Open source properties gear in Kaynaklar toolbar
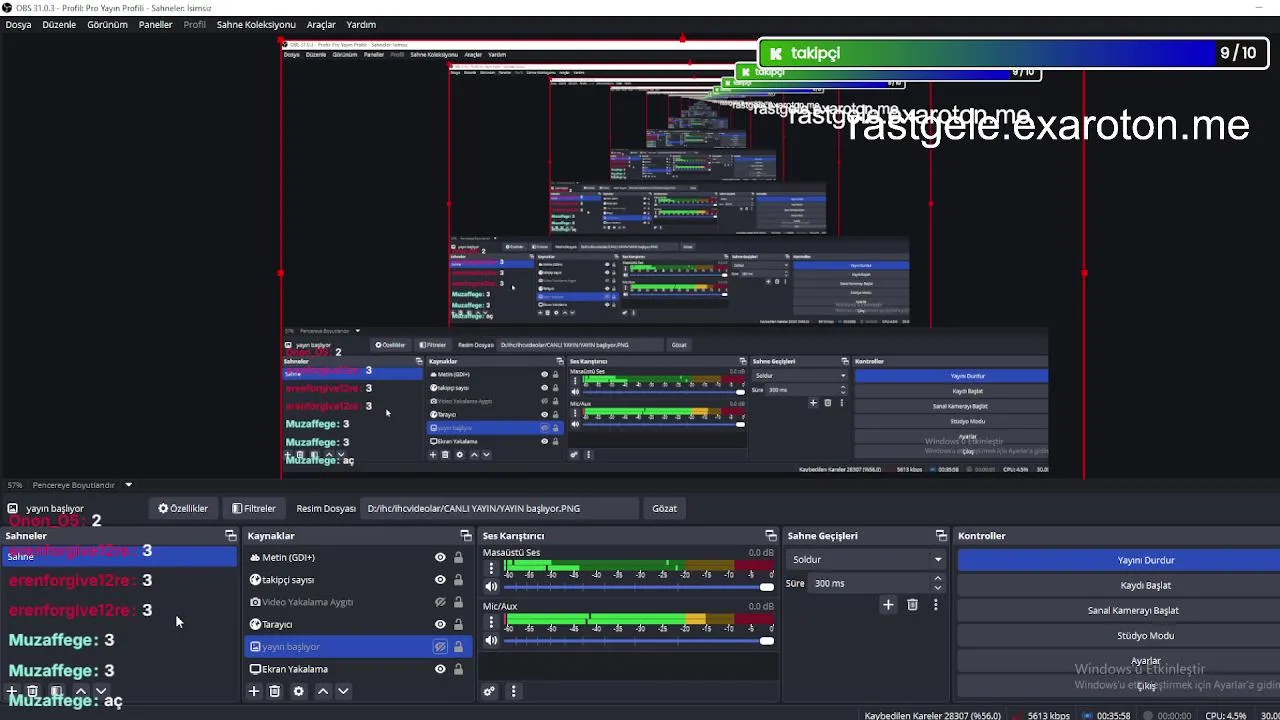 coord(298,691)
